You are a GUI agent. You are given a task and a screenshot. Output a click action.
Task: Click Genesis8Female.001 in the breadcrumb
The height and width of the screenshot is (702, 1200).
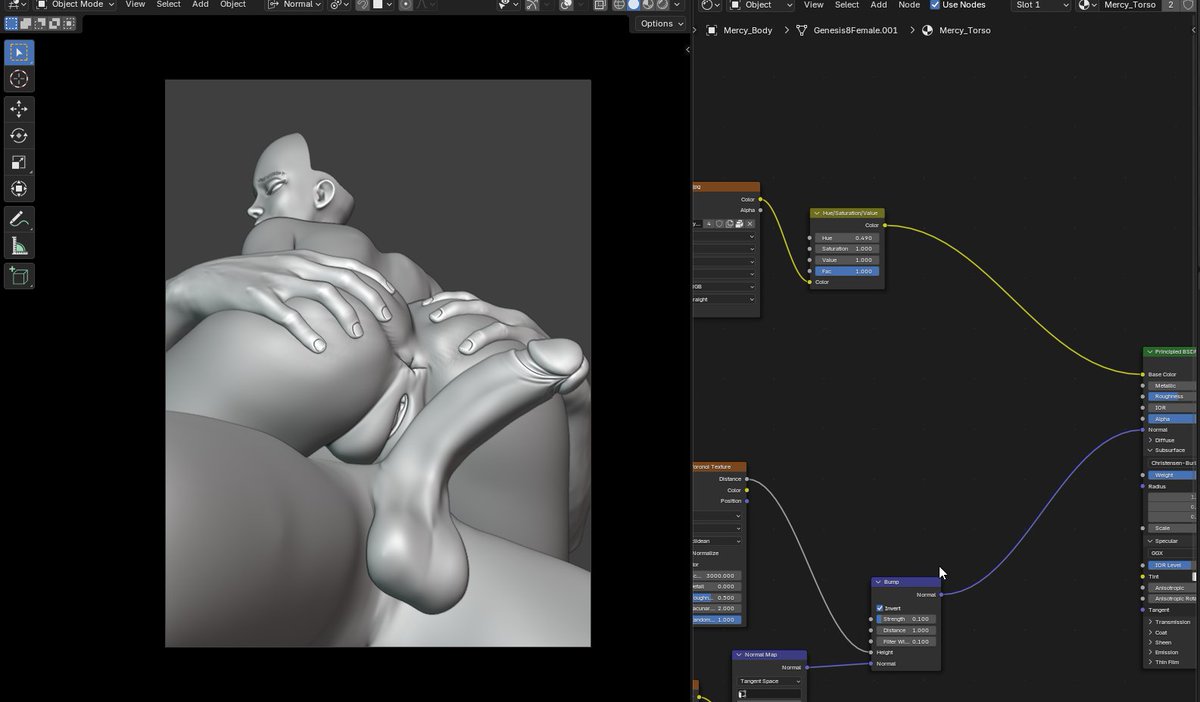point(855,30)
